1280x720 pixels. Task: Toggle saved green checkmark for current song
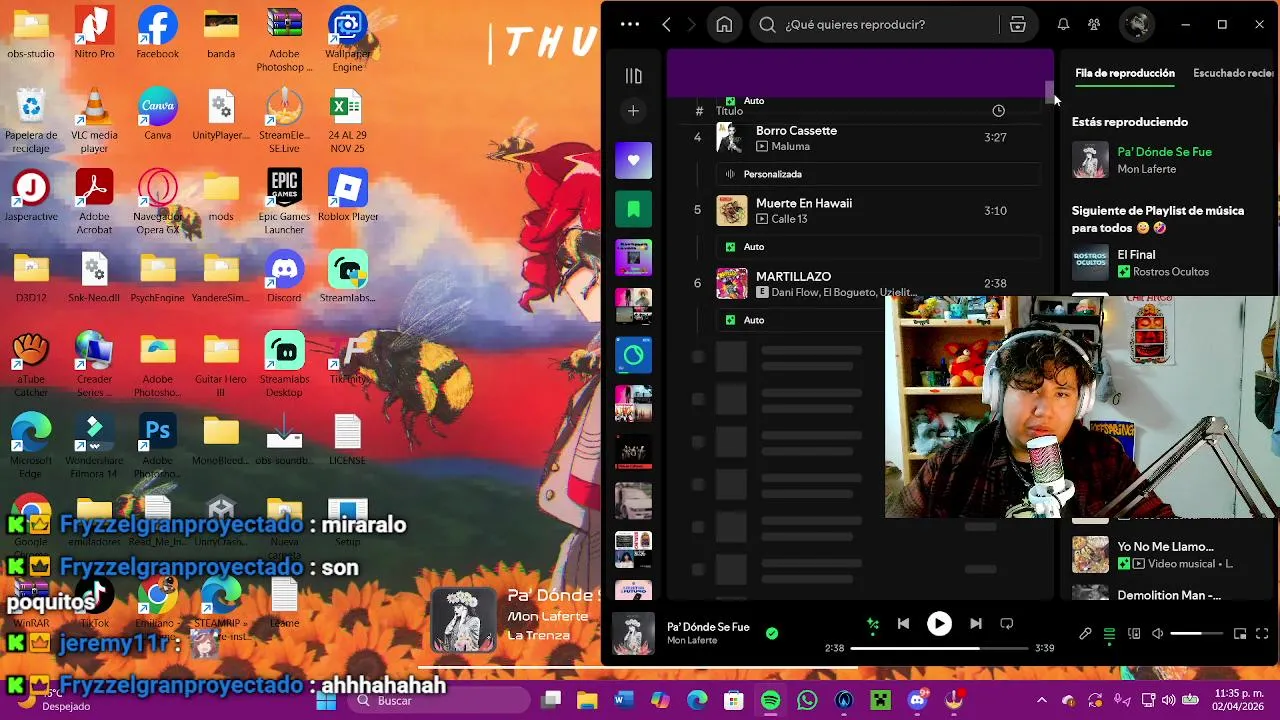point(771,633)
